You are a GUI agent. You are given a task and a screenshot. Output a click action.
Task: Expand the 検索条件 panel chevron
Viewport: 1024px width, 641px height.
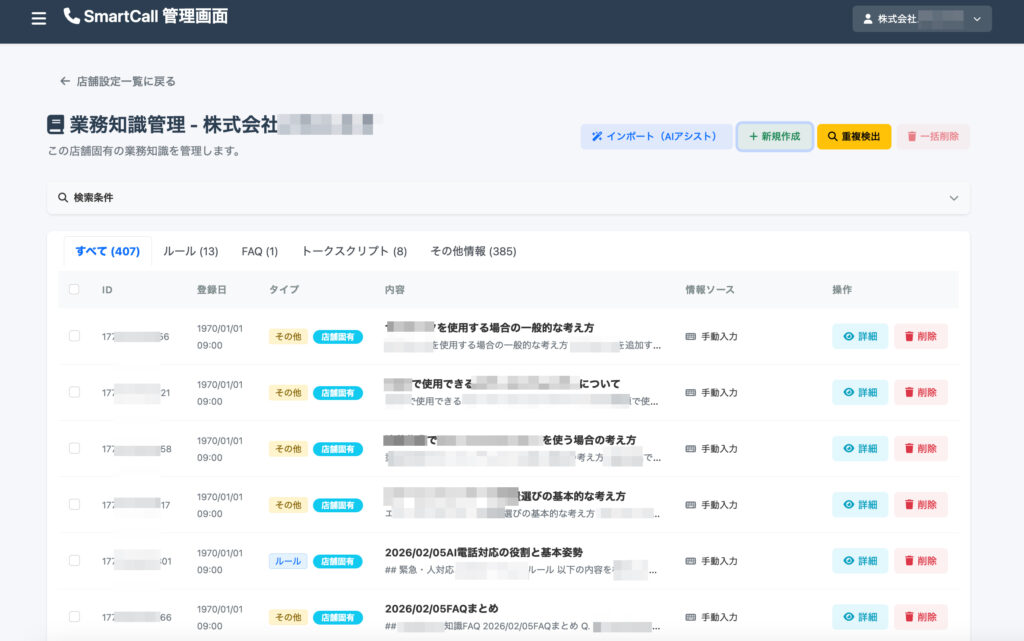click(953, 198)
